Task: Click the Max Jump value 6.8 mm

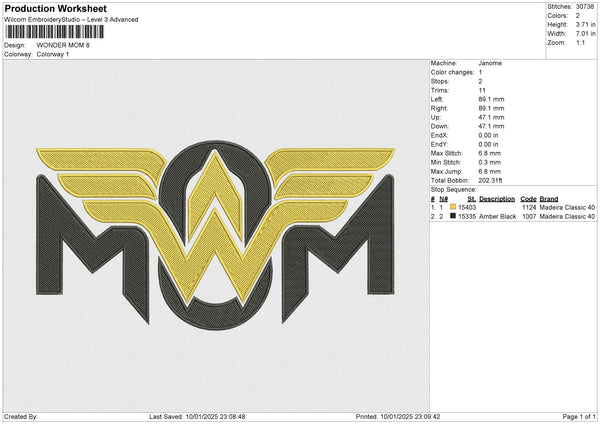Action: pyautogui.click(x=489, y=171)
